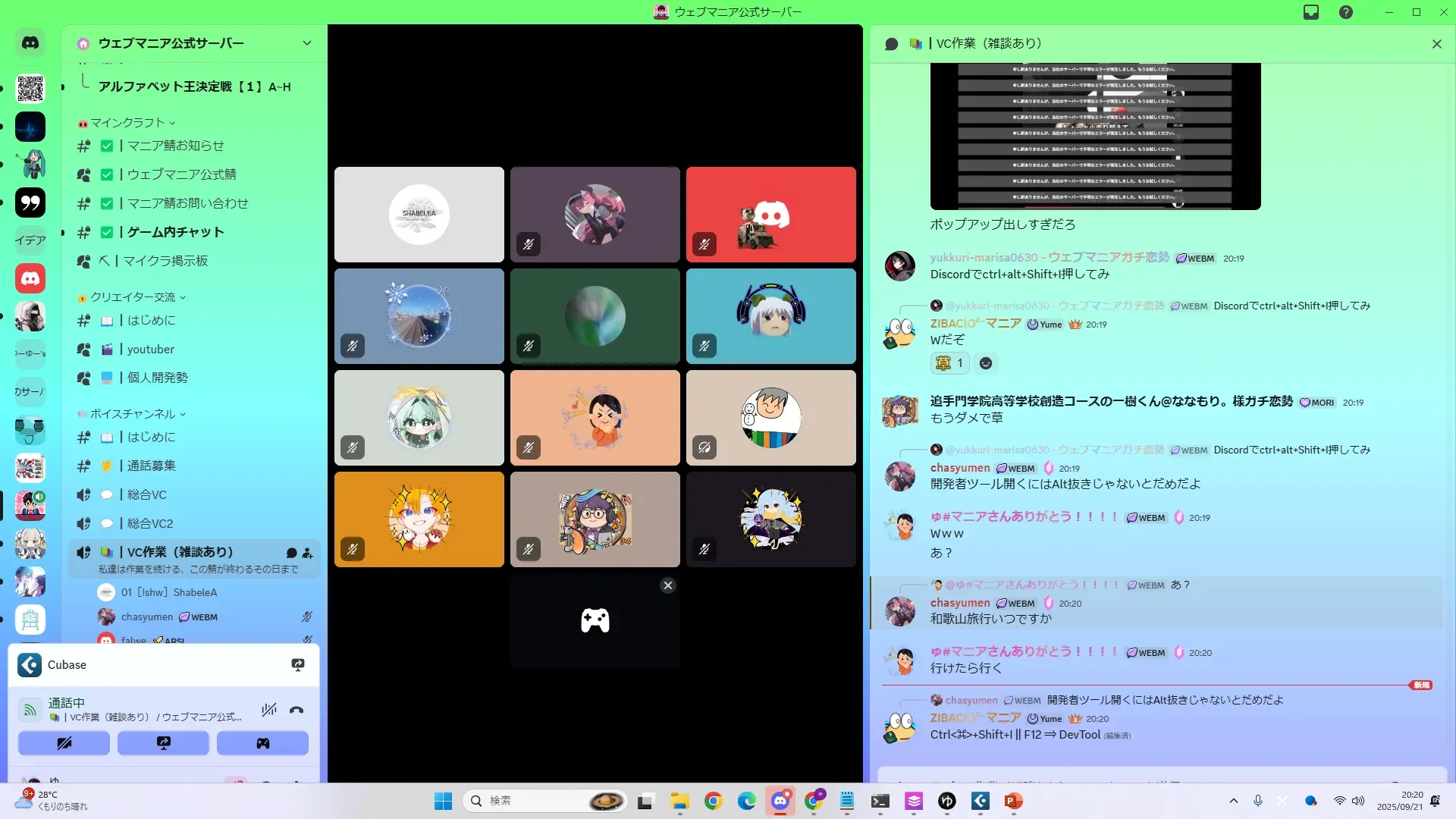Open the server name dropdown menu
Viewport: 1456px width, 819px height.
(x=306, y=43)
